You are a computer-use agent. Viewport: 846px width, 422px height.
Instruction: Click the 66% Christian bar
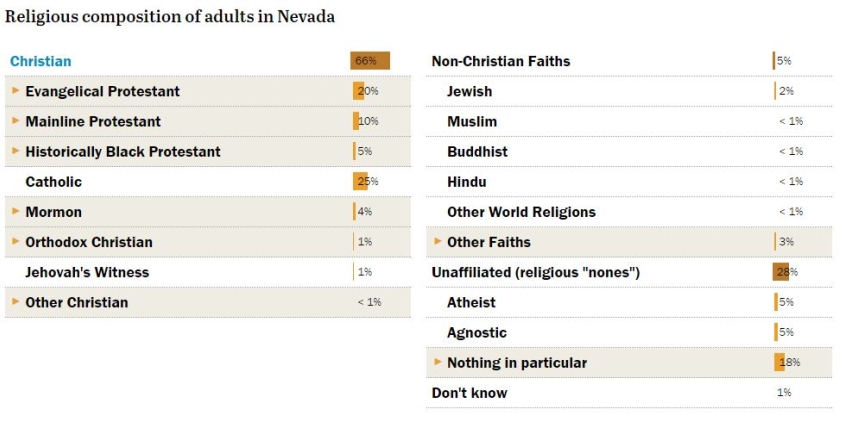[x=369, y=61]
